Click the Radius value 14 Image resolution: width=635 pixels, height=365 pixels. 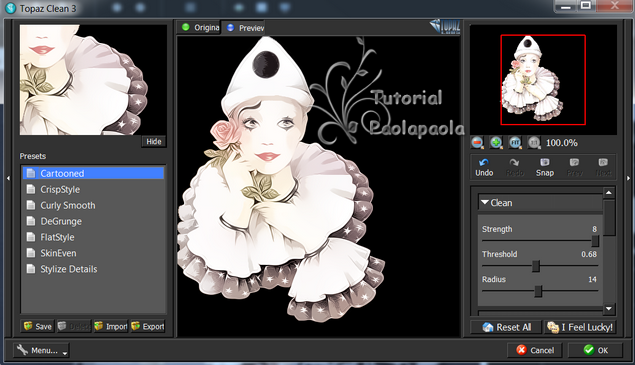592,279
